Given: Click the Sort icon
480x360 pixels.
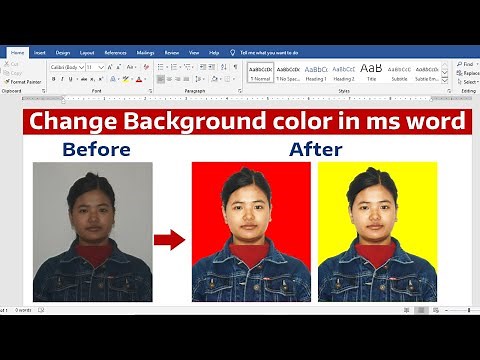Looking at the screenshot, I should pyautogui.click(x=224, y=67).
